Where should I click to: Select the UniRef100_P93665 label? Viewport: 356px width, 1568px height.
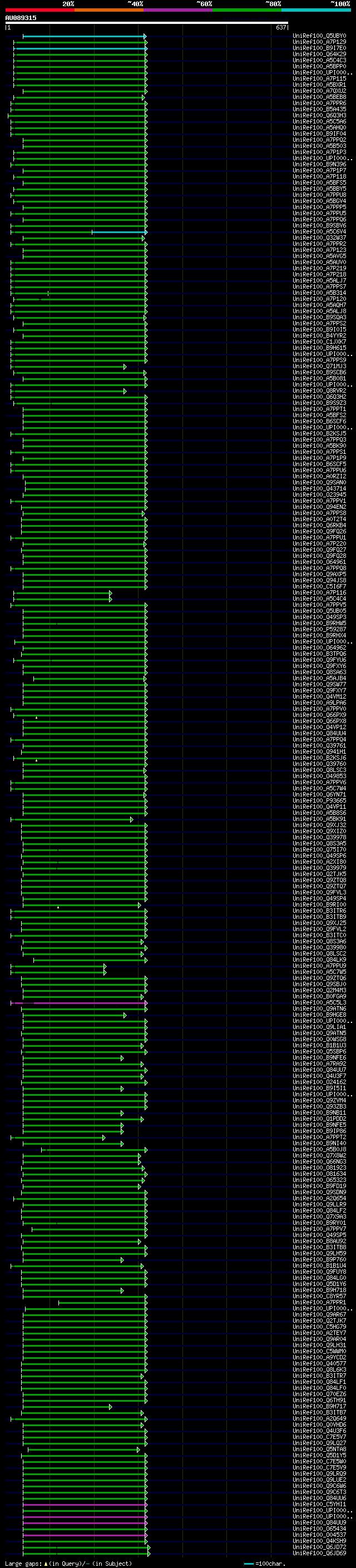(x=319, y=800)
